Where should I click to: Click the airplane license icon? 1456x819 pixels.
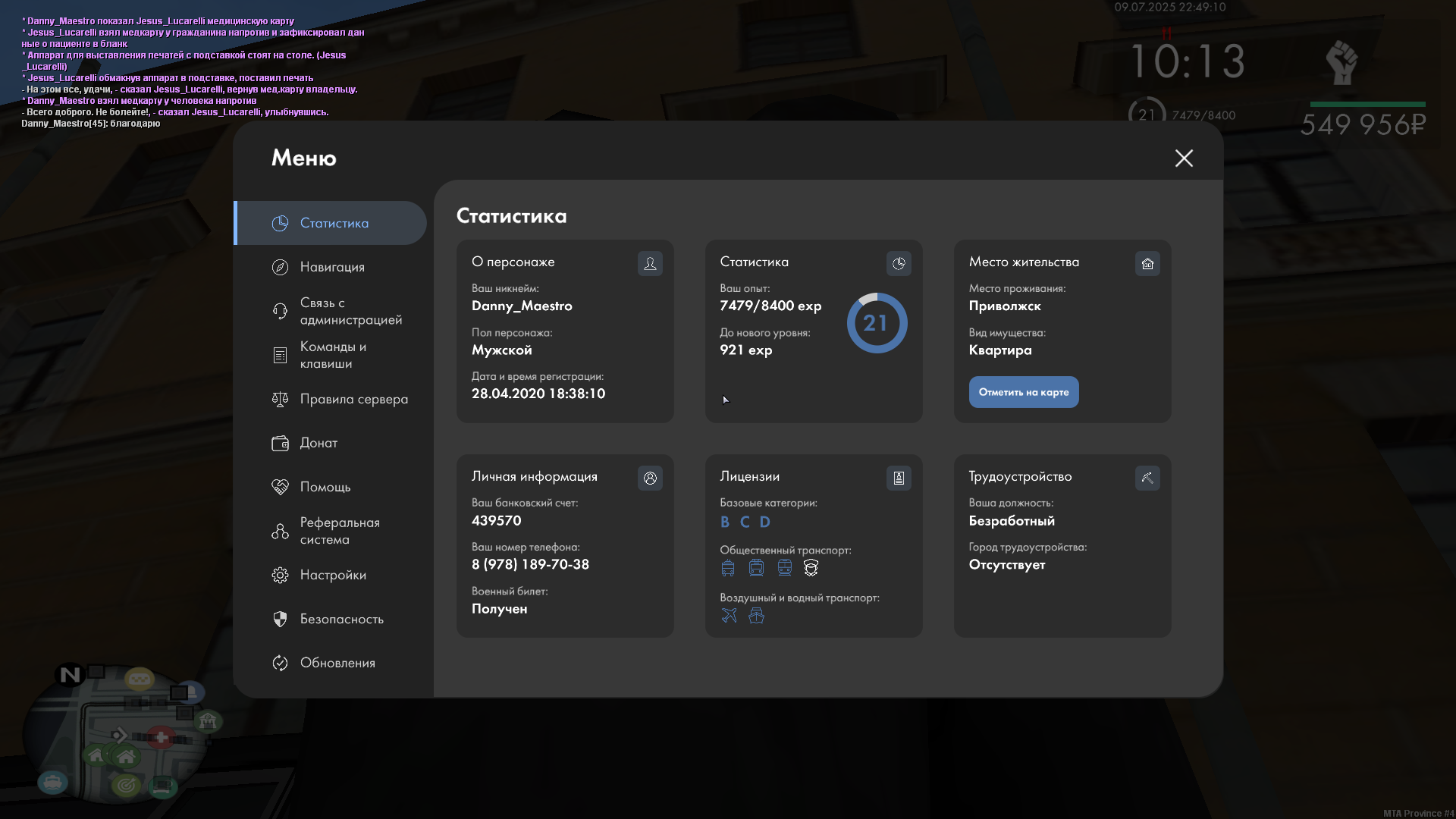tap(729, 615)
